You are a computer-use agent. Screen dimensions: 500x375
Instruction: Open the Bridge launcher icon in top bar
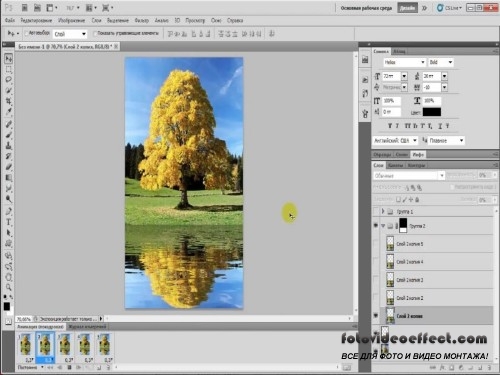[x=25, y=8]
